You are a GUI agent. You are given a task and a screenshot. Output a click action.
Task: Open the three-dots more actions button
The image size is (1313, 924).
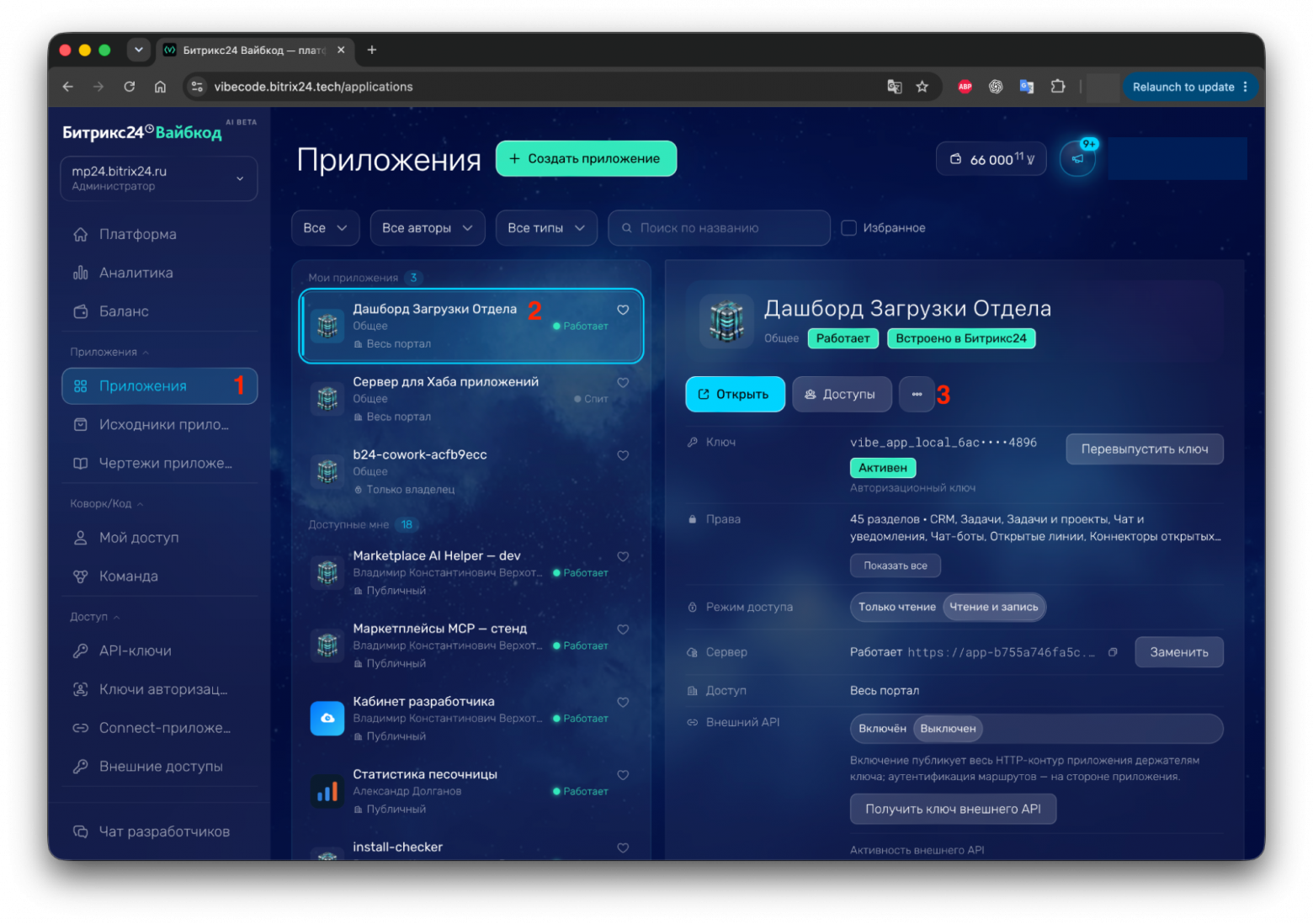click(917, 394)
